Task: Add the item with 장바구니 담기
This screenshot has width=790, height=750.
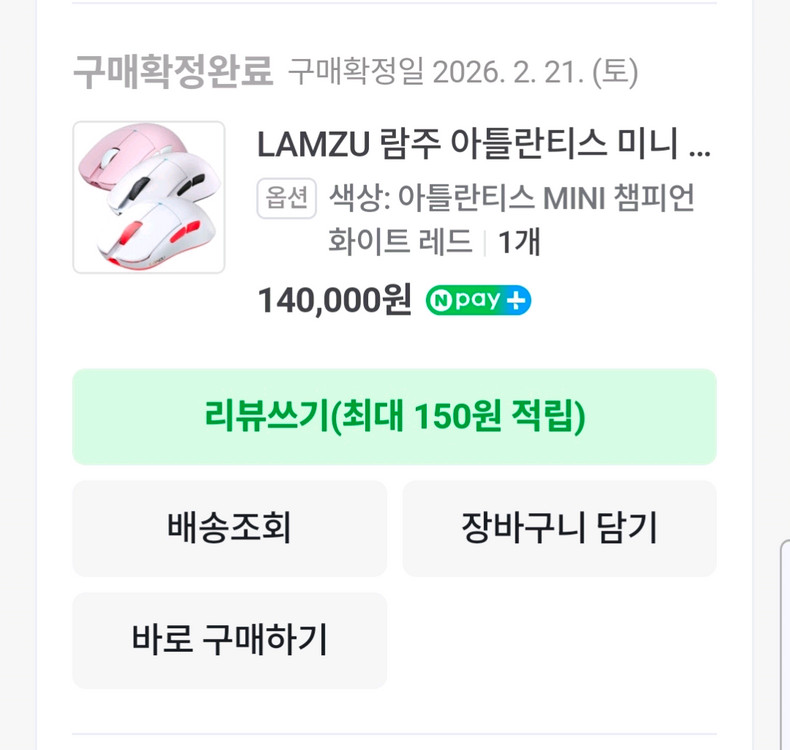Action: tap(559, 528)
